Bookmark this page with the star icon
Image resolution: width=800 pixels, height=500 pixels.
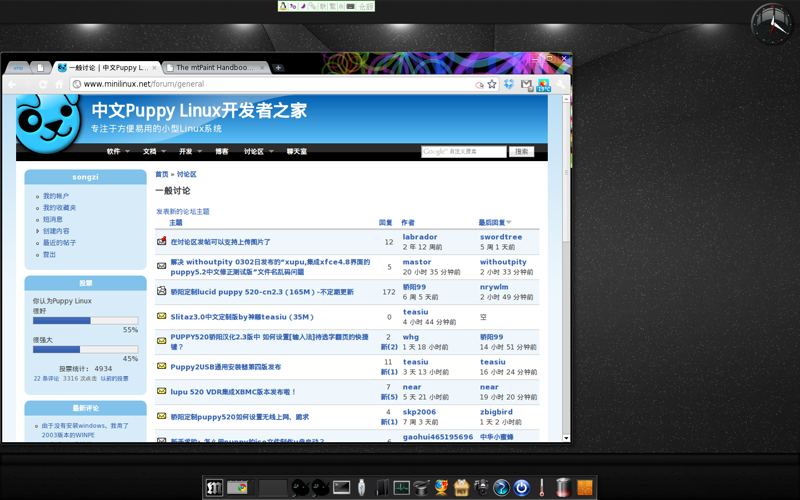click(492, 84)
